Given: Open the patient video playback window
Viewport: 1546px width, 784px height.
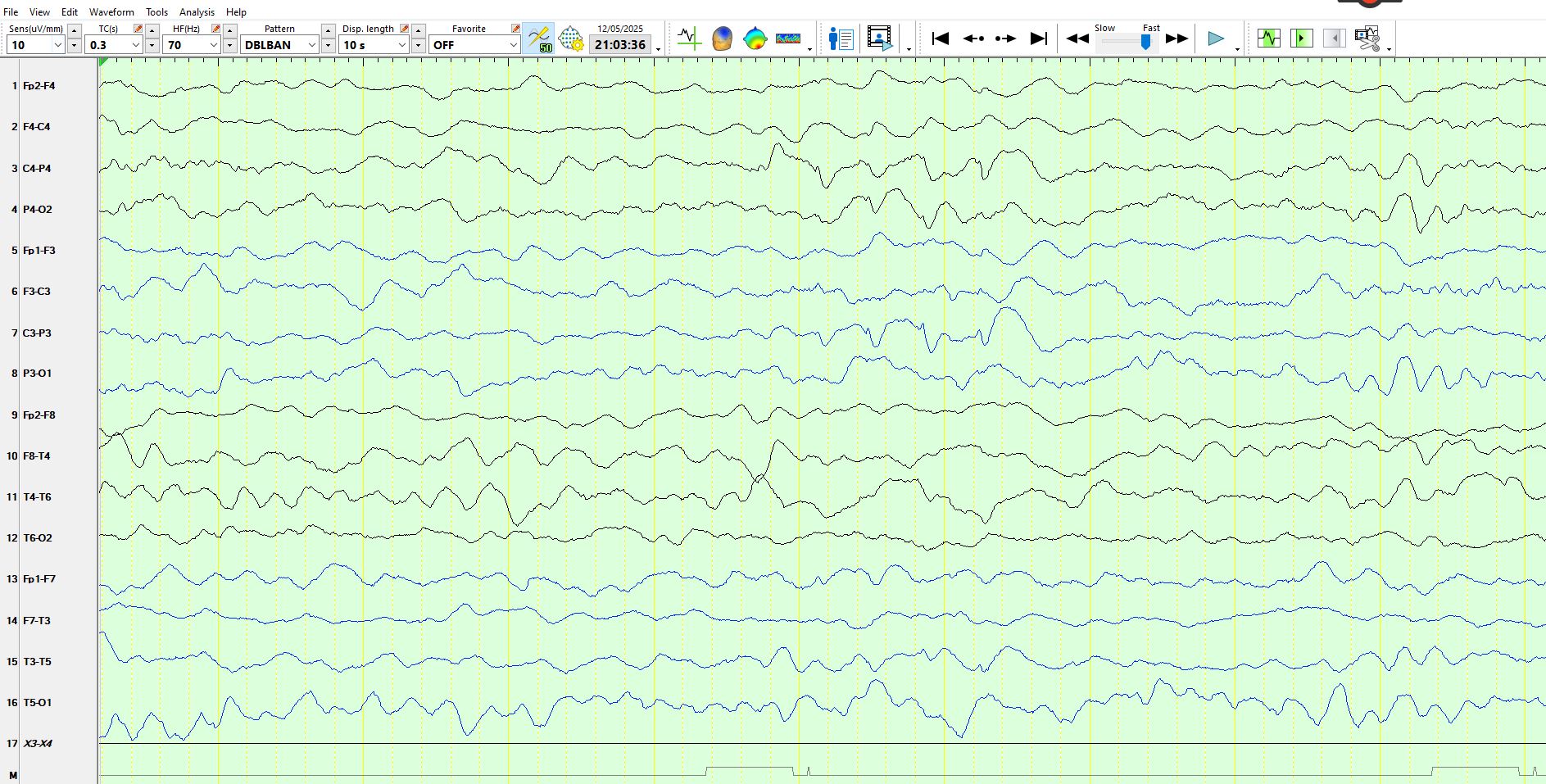Looking at the screenshot, I should pos(879,39).
